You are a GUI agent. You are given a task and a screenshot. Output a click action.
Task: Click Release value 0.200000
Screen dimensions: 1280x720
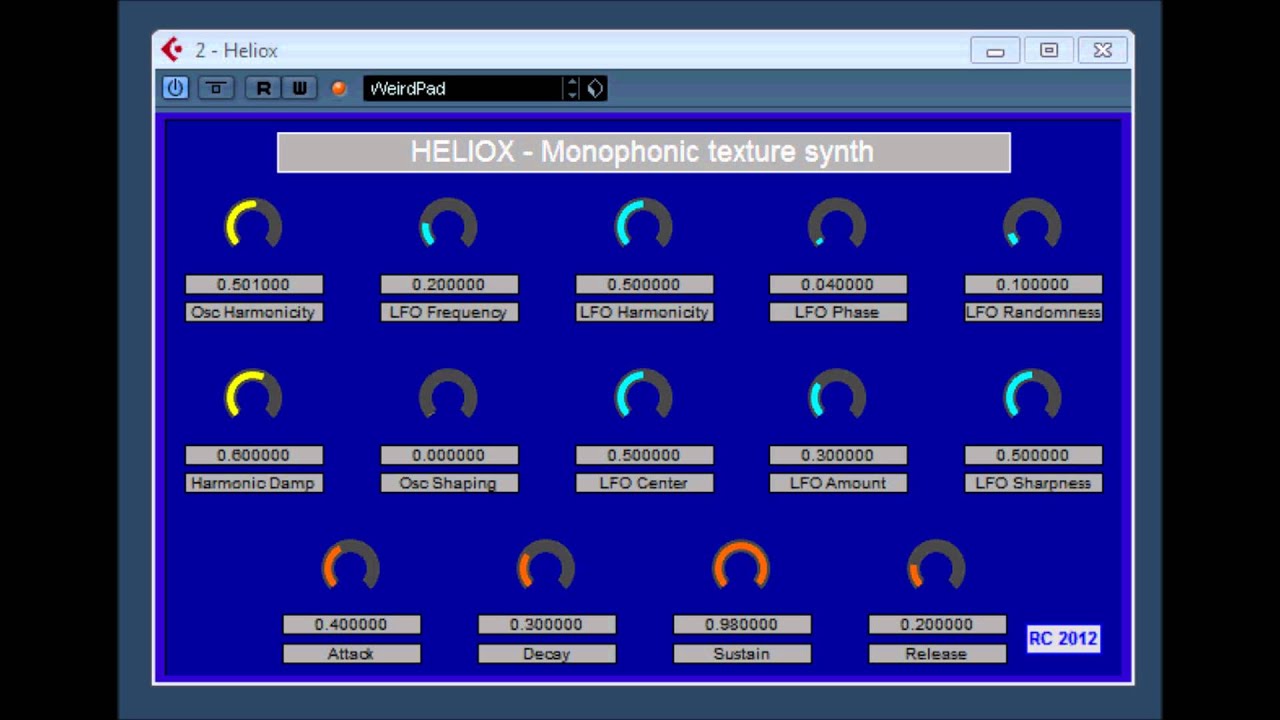pos(937,624)
